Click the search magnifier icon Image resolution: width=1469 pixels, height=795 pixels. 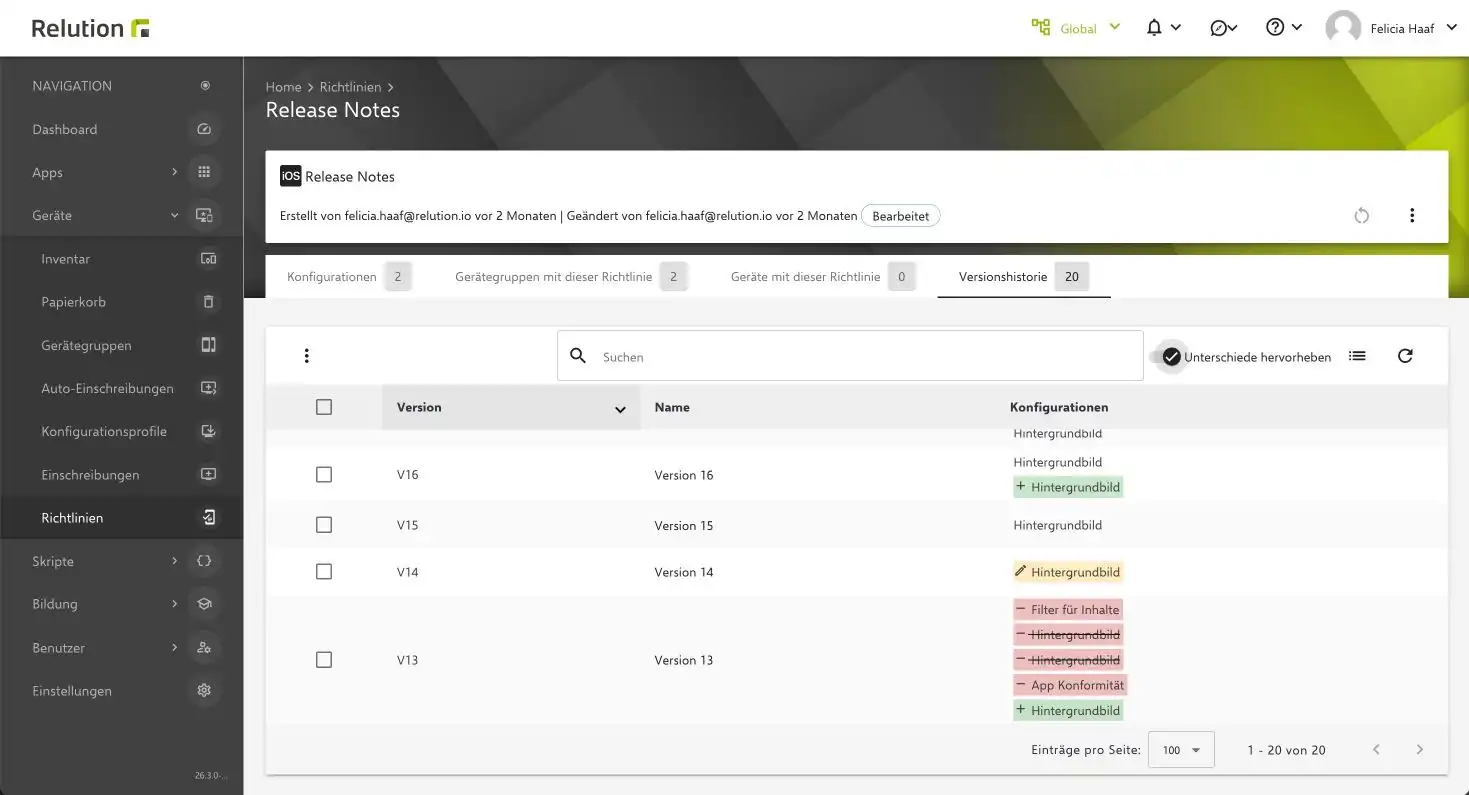(x=578, y=356)
